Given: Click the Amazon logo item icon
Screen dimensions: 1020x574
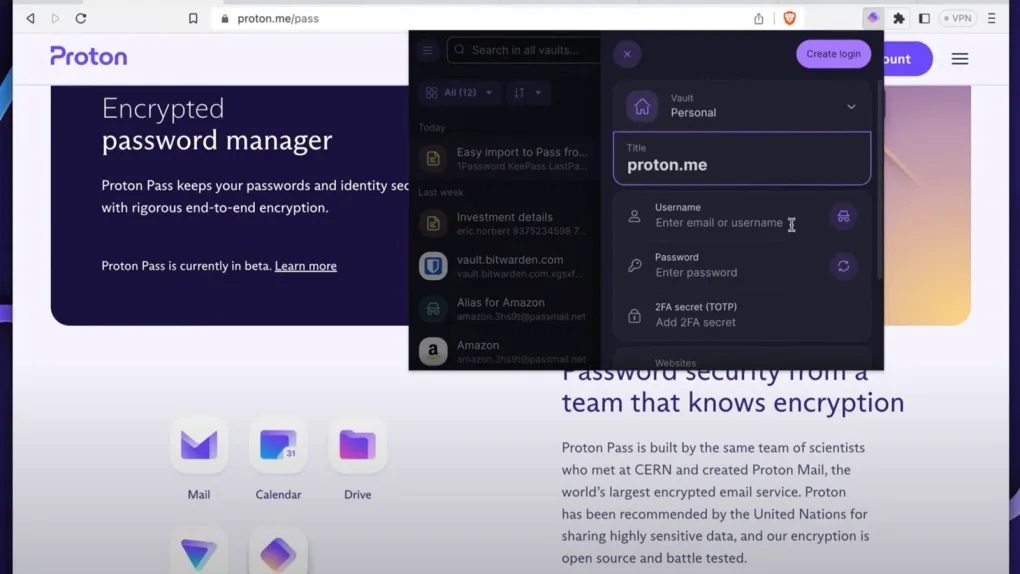Looking at the screenshot, I should point(433,351).
